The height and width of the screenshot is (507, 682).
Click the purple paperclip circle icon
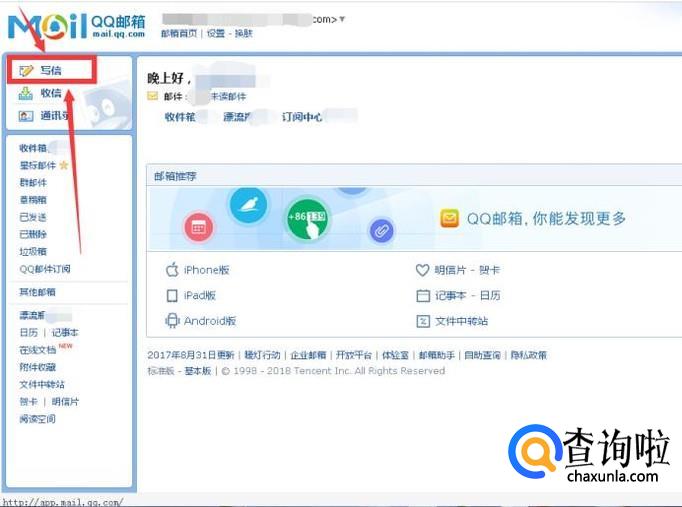(381, 231)
